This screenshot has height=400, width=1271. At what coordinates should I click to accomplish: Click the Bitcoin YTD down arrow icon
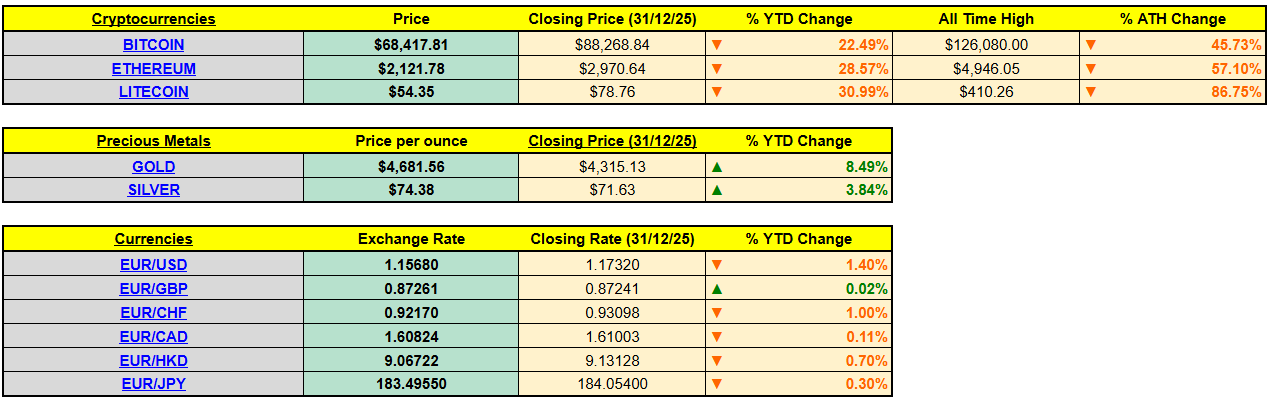tap(715, 44)
